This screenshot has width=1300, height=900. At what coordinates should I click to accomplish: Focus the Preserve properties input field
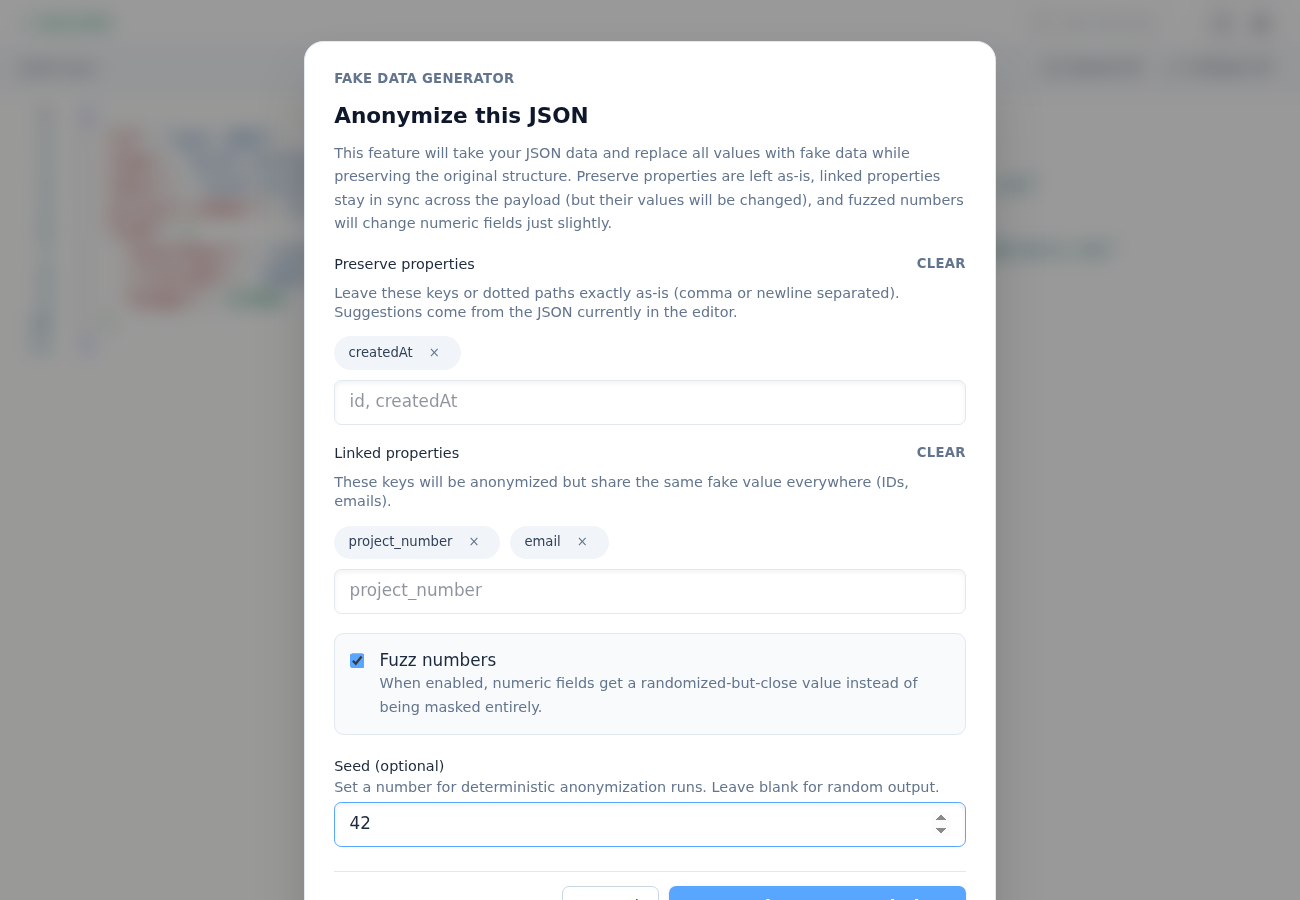[650, 402]
